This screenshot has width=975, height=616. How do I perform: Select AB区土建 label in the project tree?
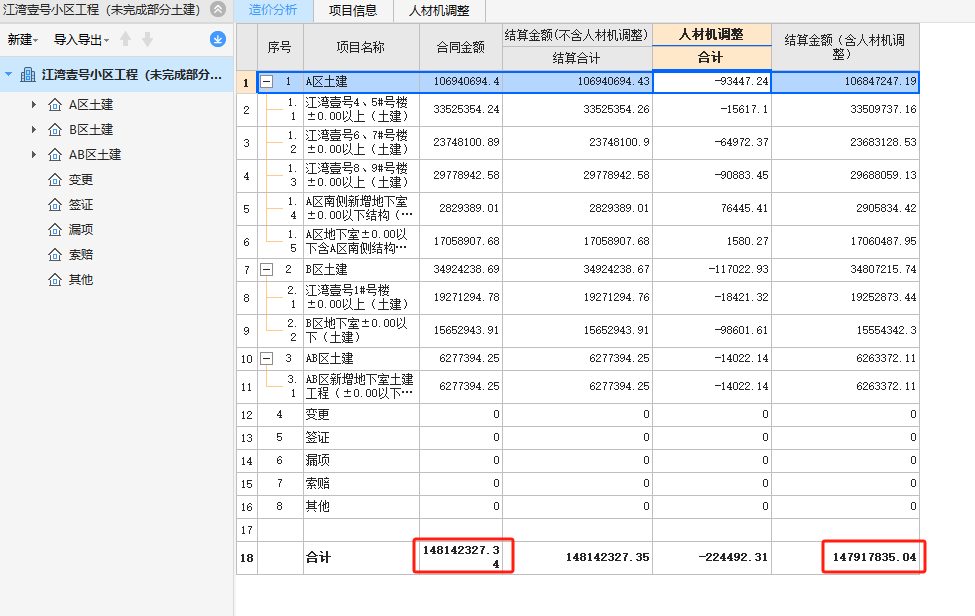point(95,154)
